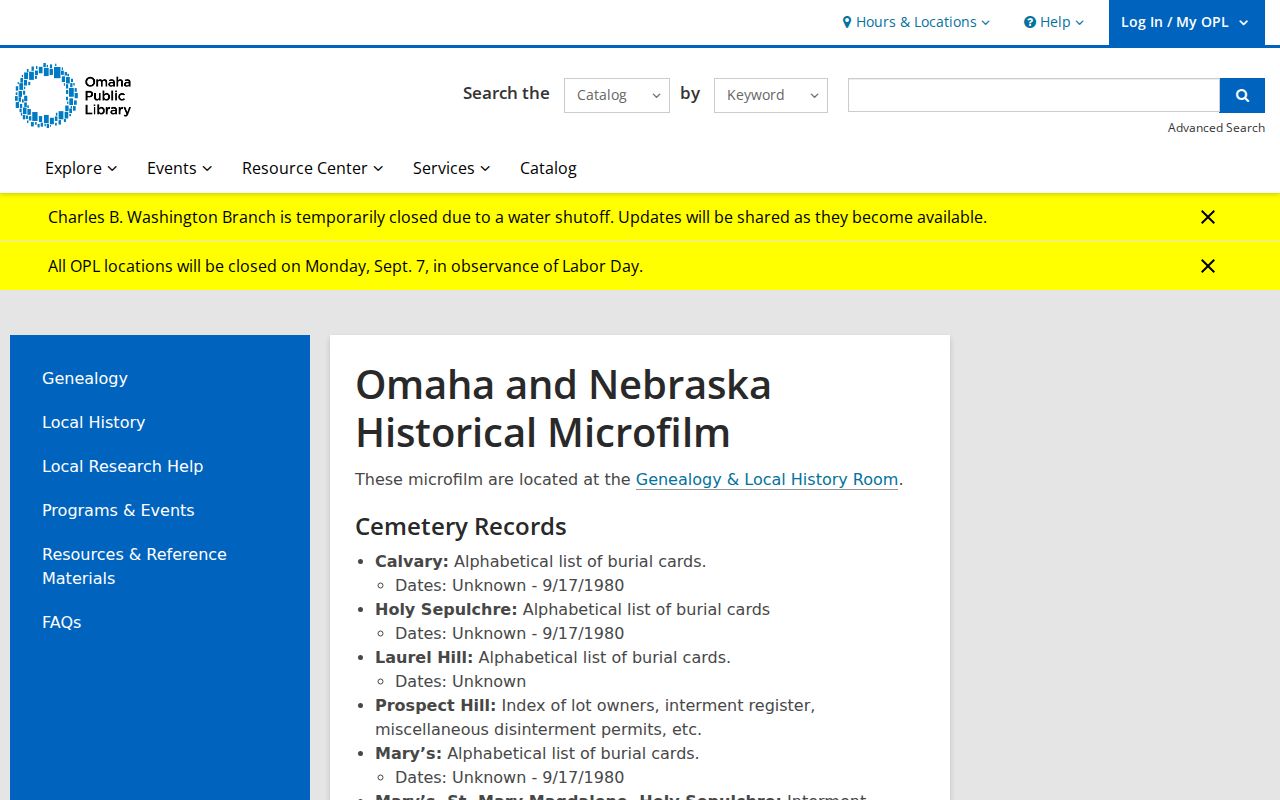Screen dimensions: 1280x800
Task: Click the Mary's burial cards entry
Action: 537,753
